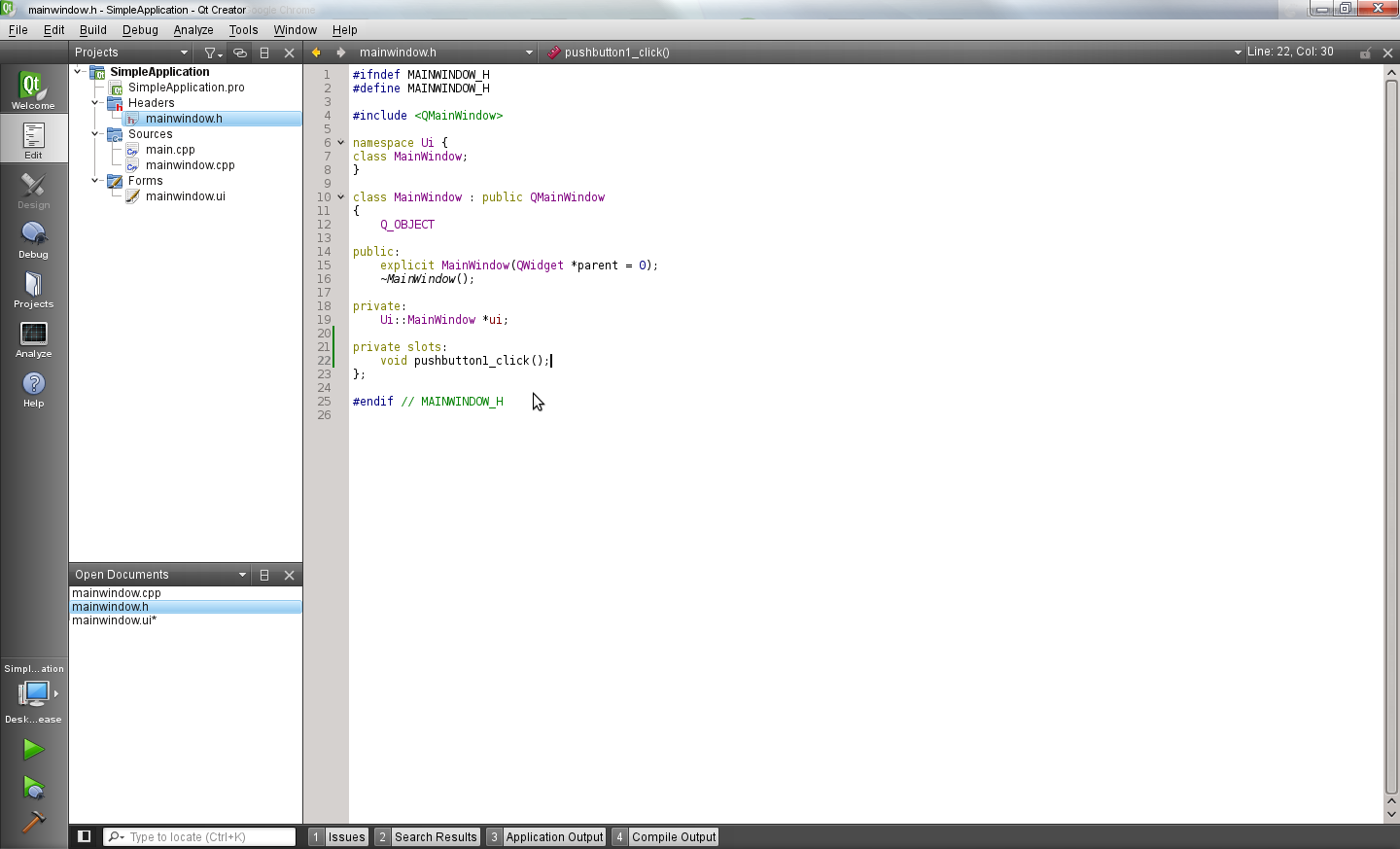Open the Projects pane selector dropdown
Viewport: 1400px width, 849px height.
coord(183,53)
